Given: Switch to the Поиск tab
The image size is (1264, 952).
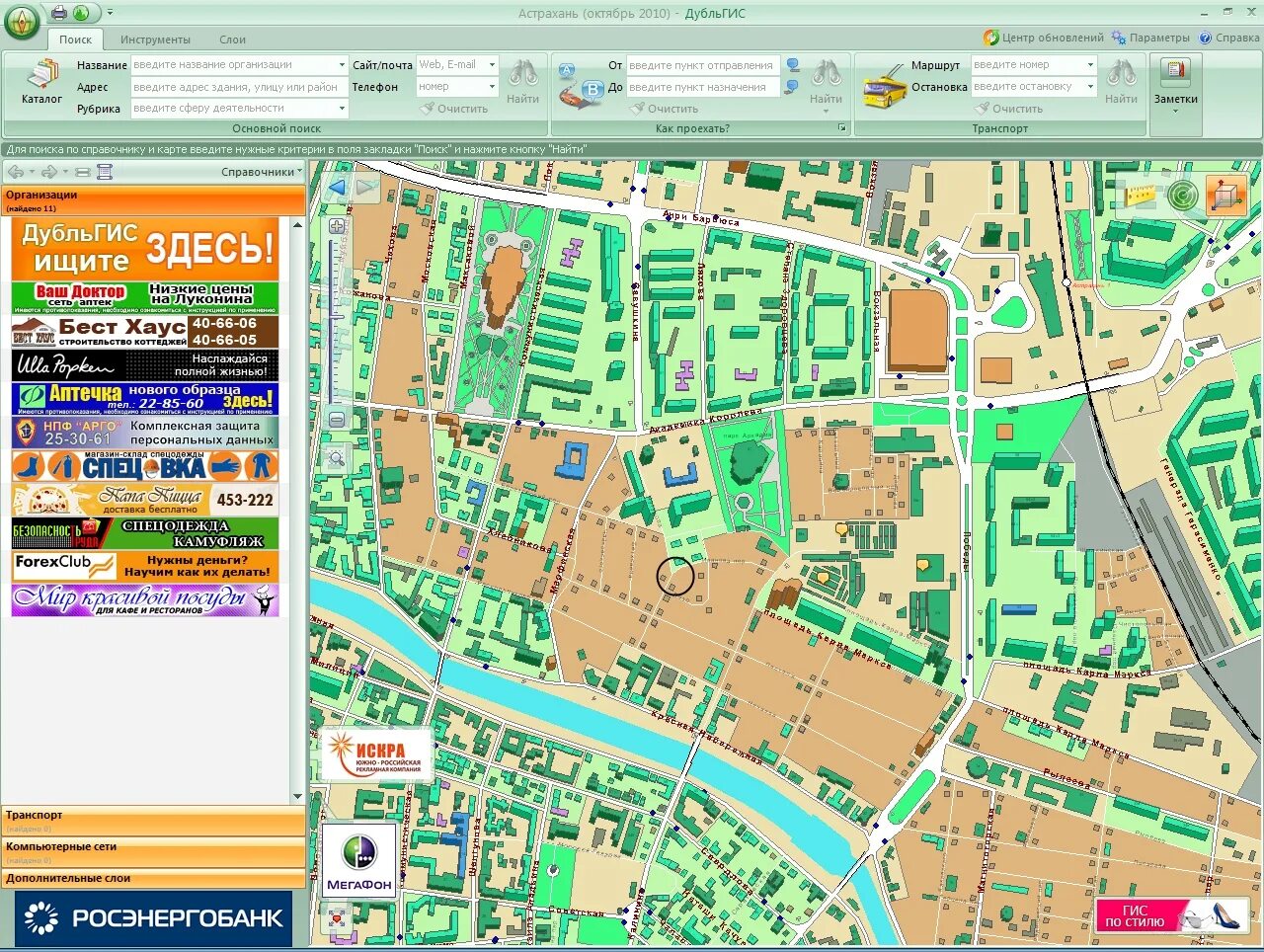Looking at the screenshot, I should (x=75, y=40).
